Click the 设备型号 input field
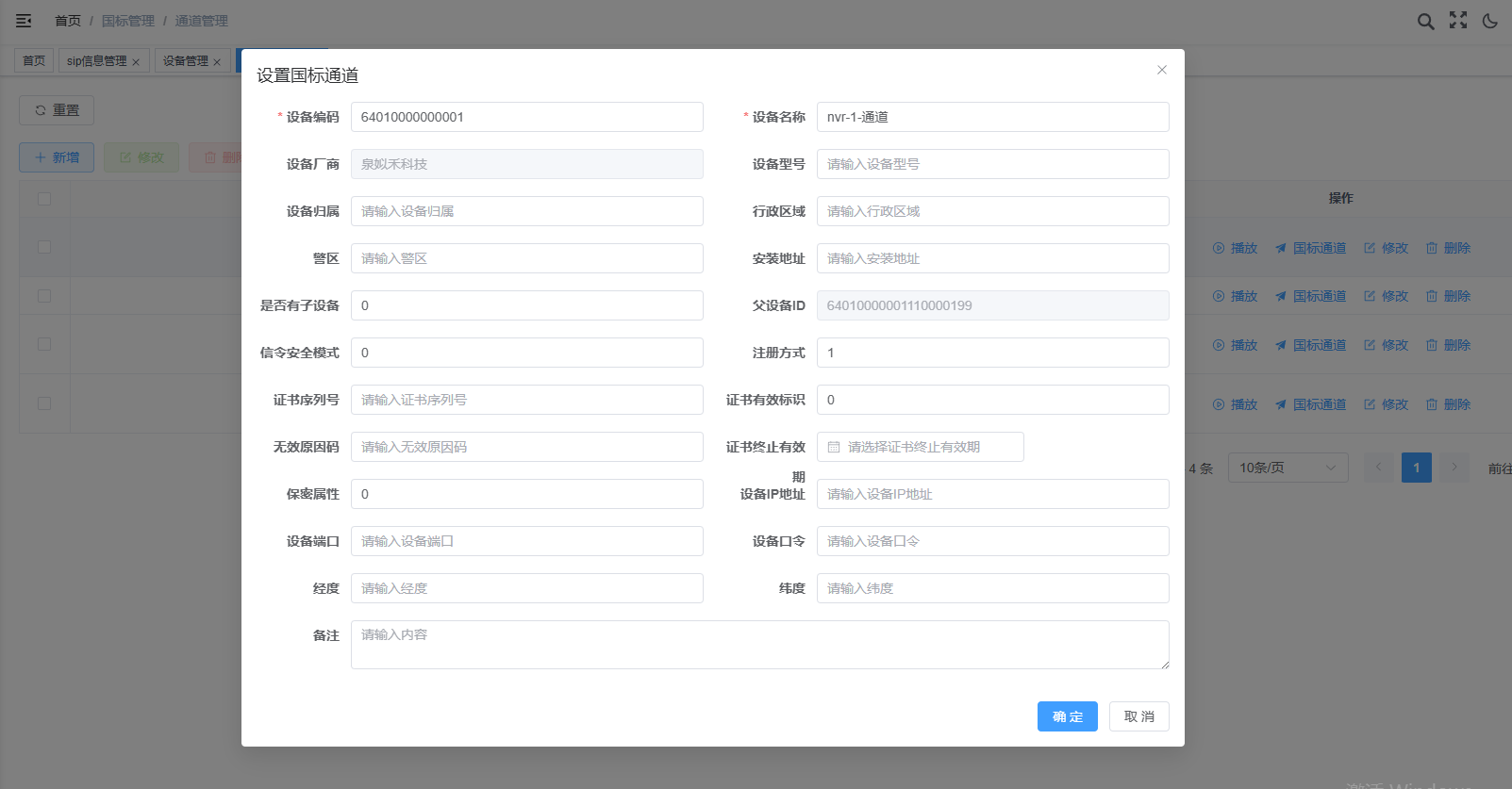This screenshot has height=789, width=1512. click(x=992, y=164)
